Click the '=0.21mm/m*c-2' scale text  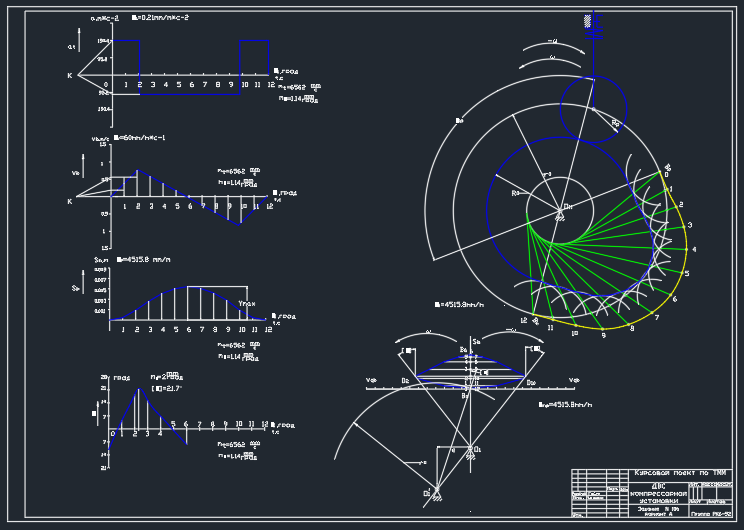click(161, 18)
